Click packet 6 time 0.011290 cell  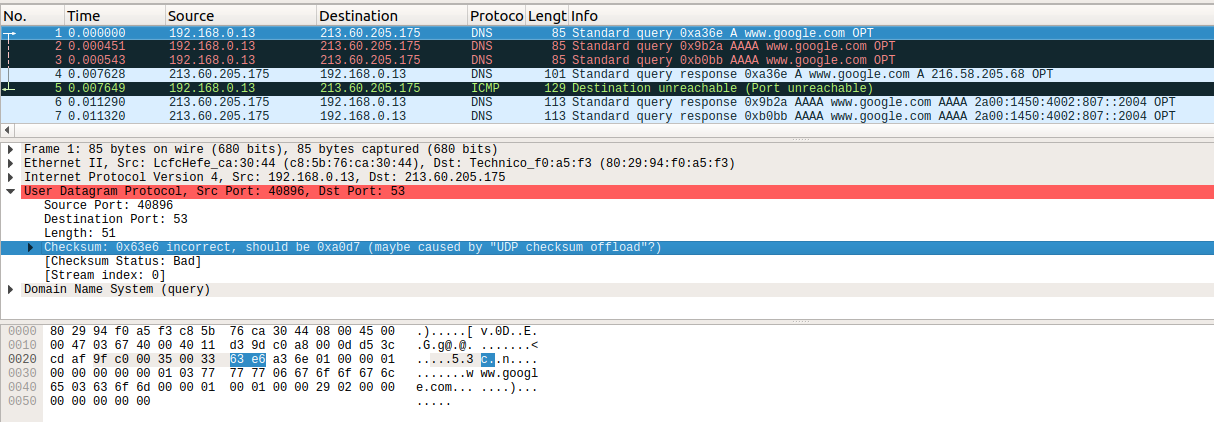coord(97,102)
